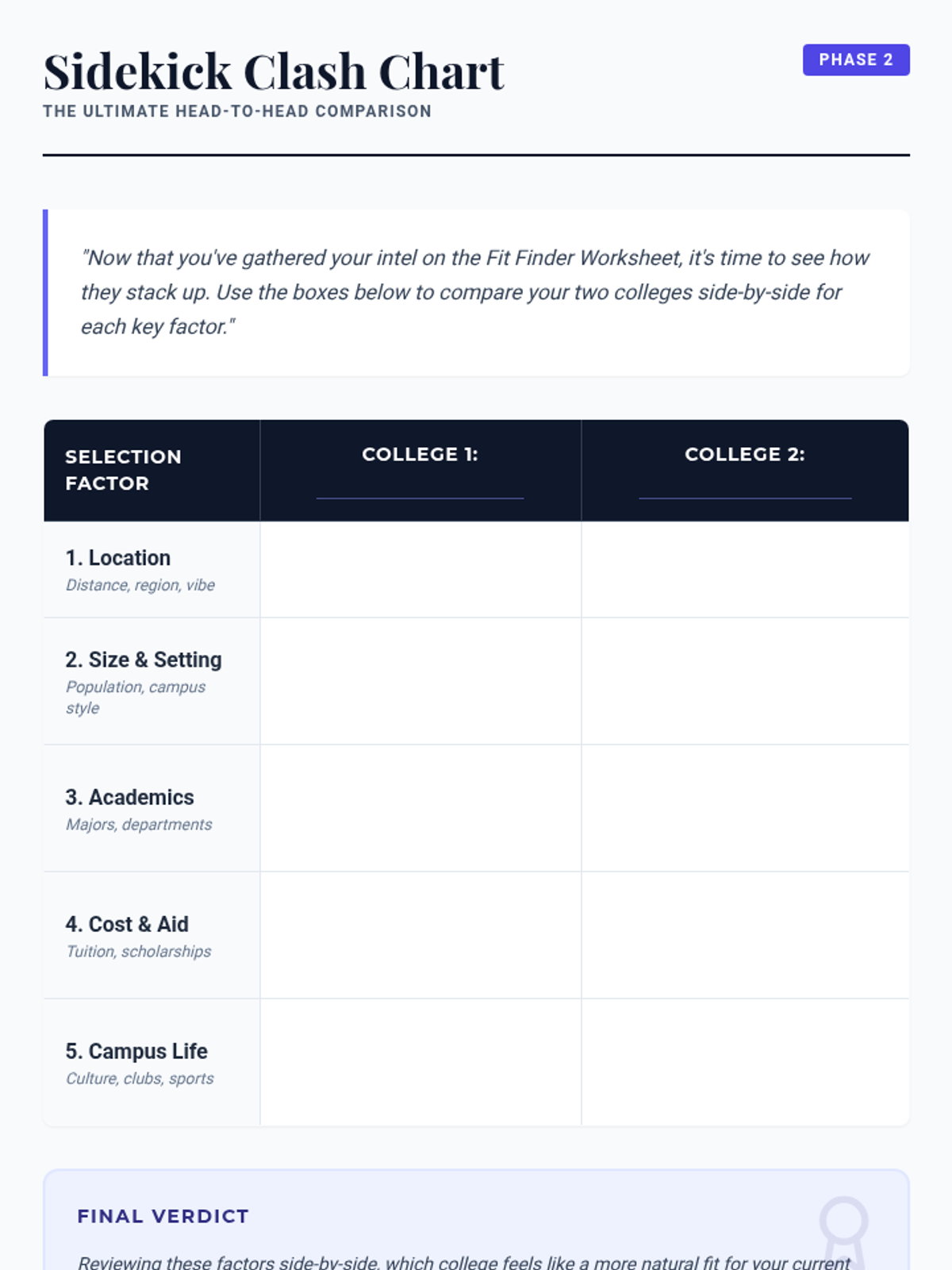952x1270 pixels.
Task: Click the award ribbon icon in Final Verdict
Action: coord(843,1230)
